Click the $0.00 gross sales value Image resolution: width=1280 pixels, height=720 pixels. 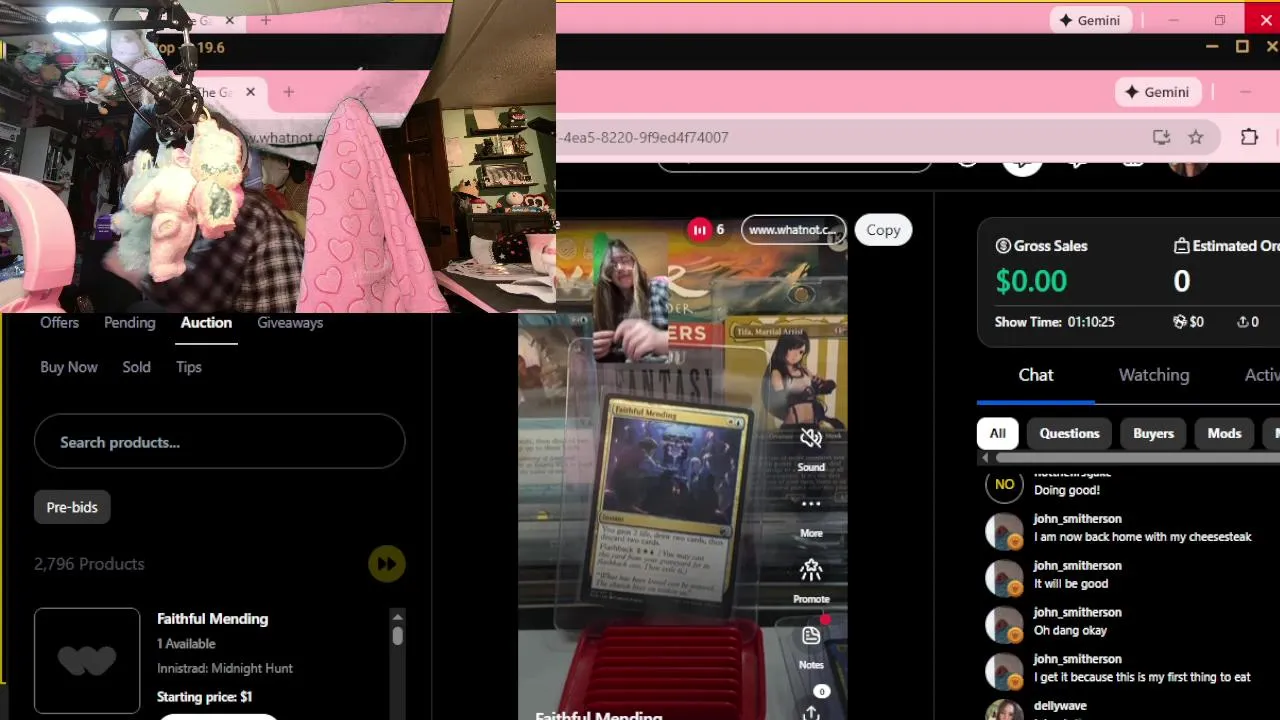[1031, 281]
